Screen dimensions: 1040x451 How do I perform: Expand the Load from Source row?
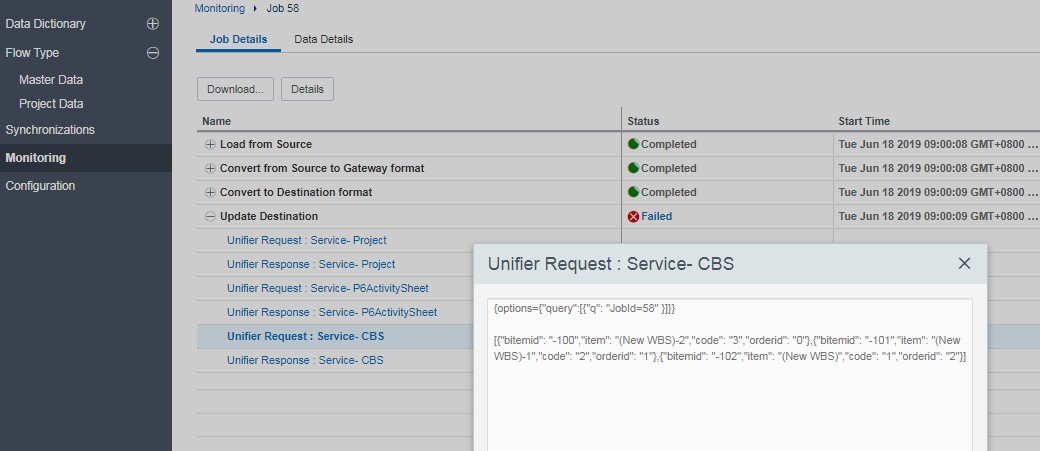pyautogui.click(x=210, y=145)
